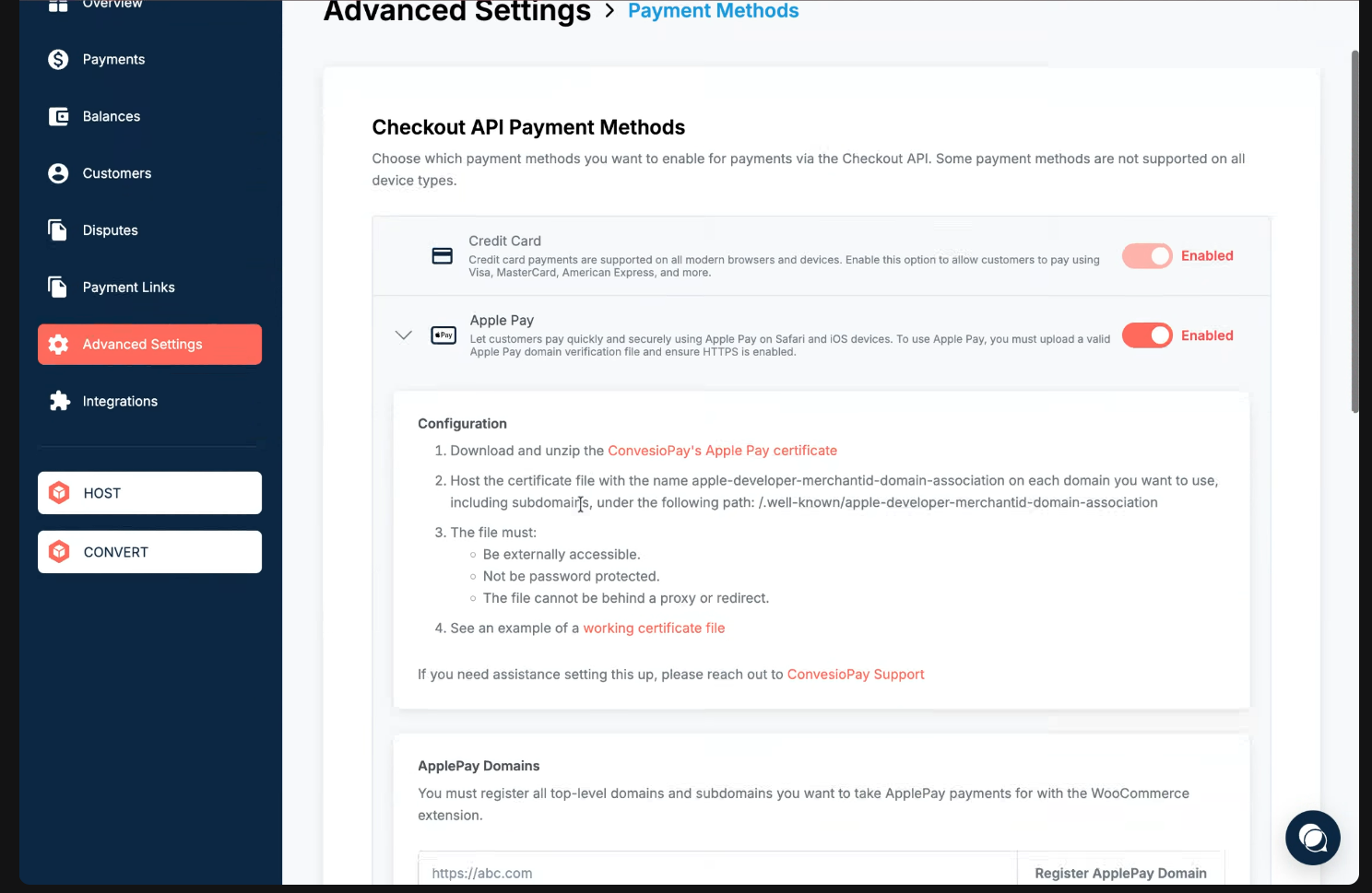Open Advanced Settings in the sidebar

(149, 345)
